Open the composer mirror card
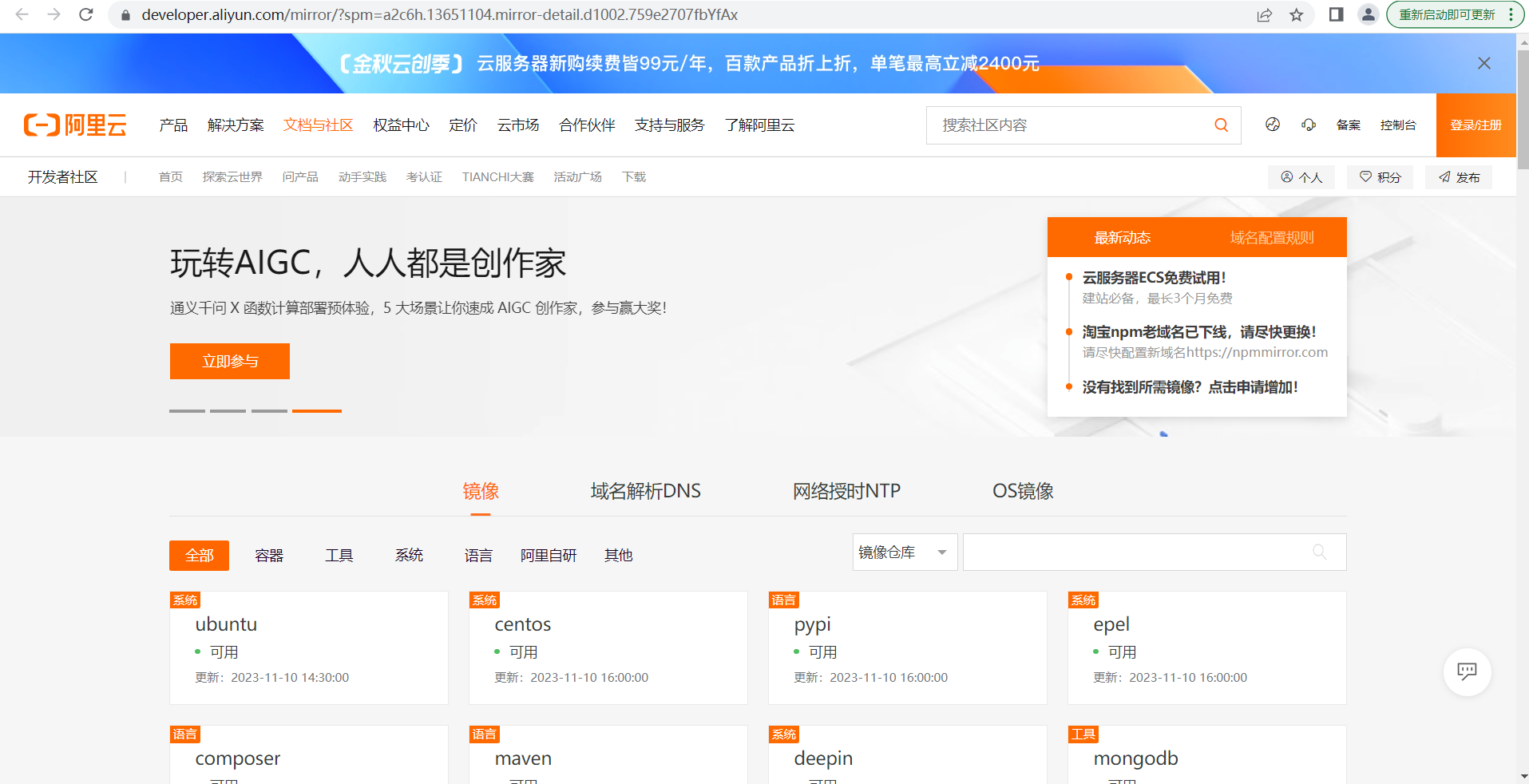The image size is (1529, 784). point(309,754)
